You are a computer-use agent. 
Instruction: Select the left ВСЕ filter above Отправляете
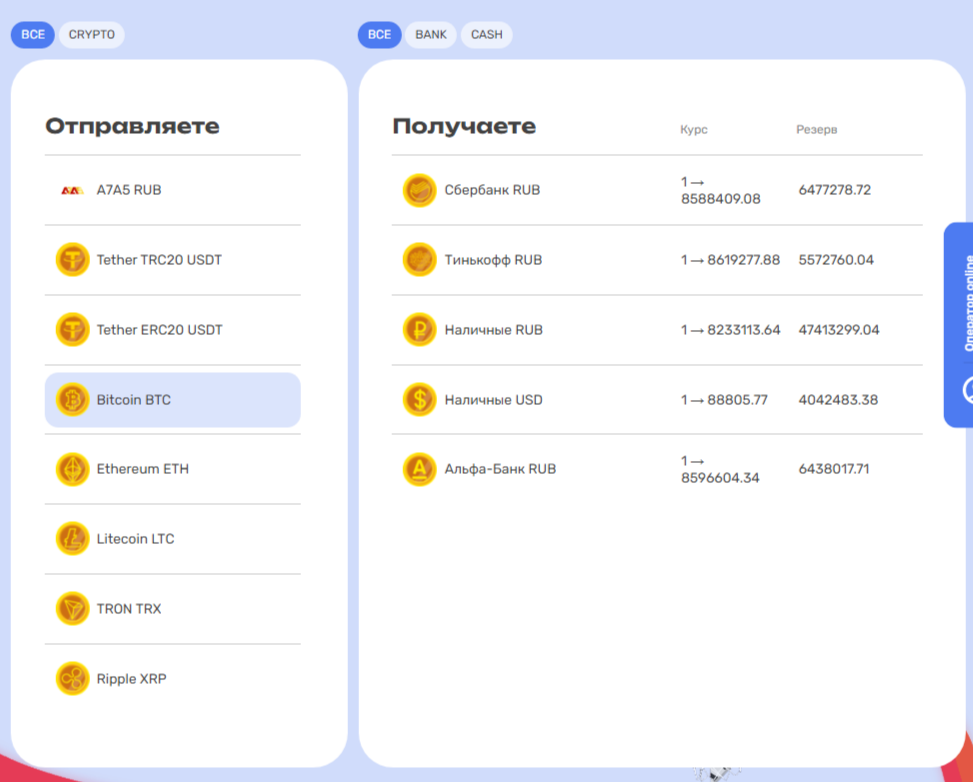[x=33, y=35]
